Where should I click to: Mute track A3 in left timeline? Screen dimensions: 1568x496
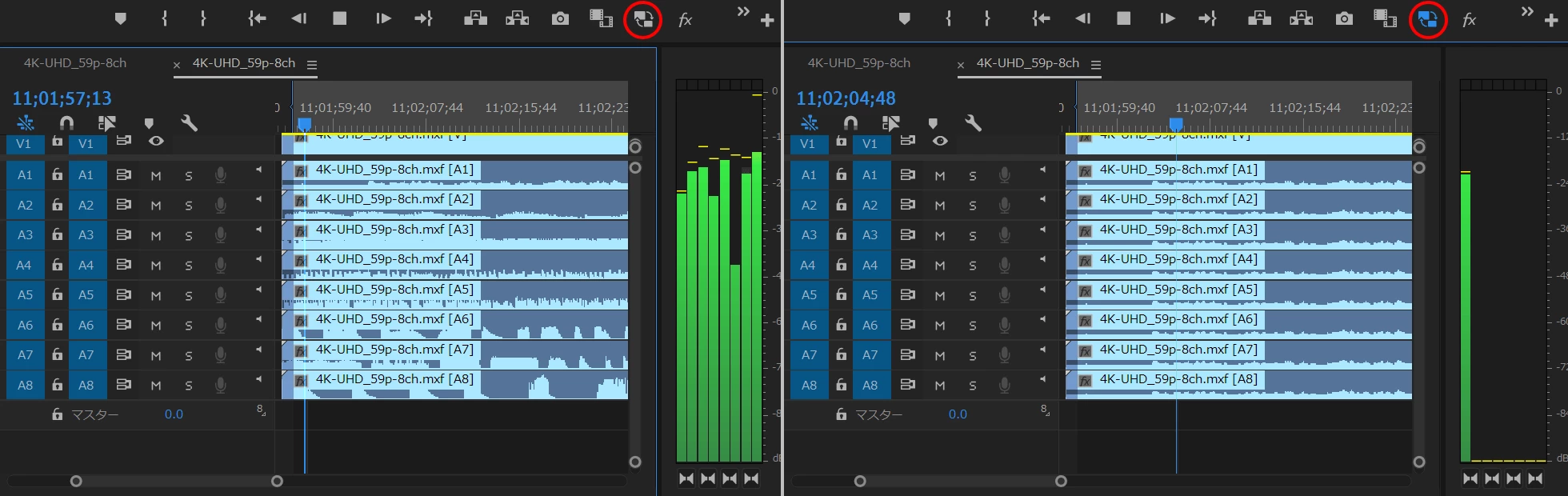[156, 235]
